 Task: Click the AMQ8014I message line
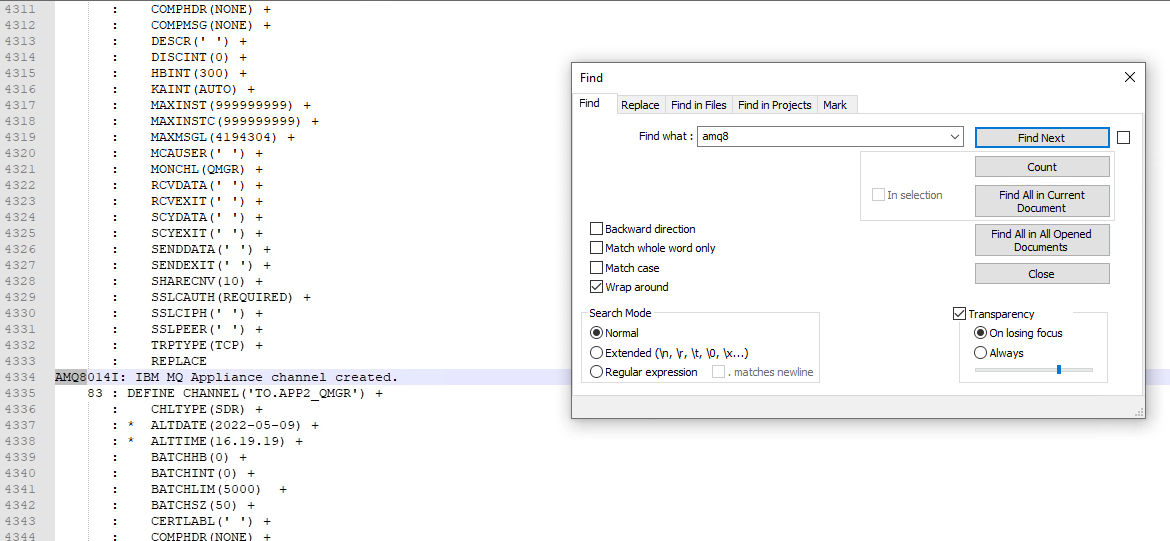coord(226,377)
